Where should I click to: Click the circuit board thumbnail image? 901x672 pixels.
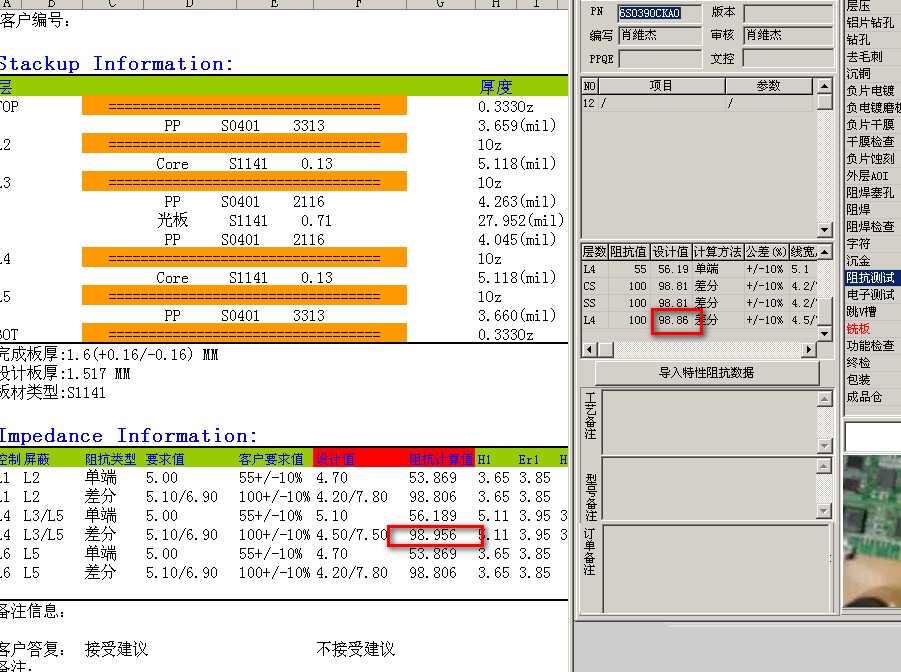872,531
